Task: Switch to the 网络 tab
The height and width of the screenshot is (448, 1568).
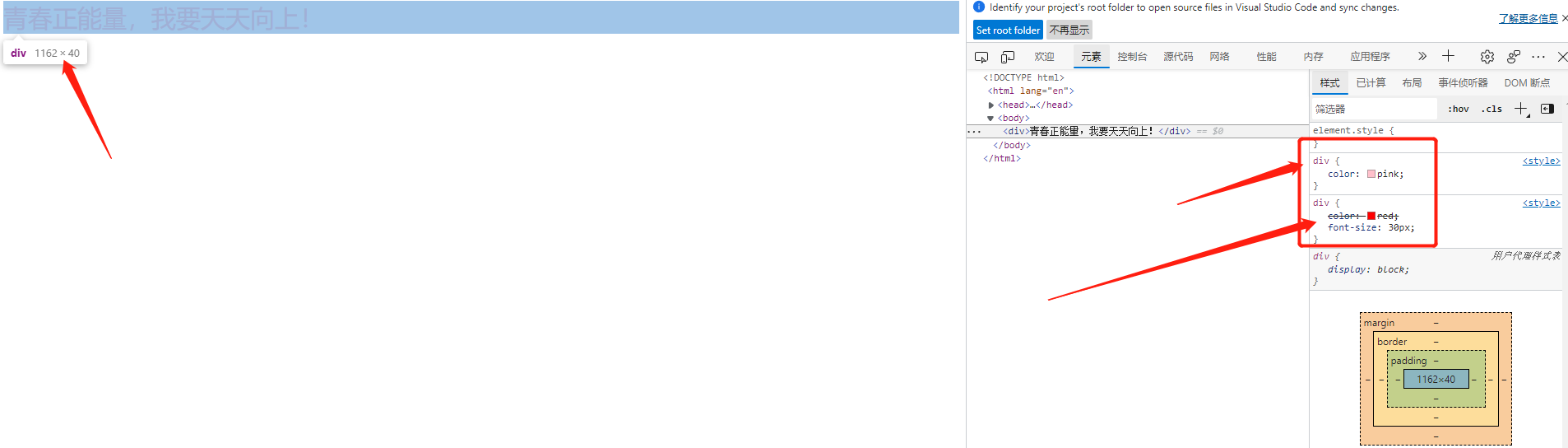Action: [1219, 57]
